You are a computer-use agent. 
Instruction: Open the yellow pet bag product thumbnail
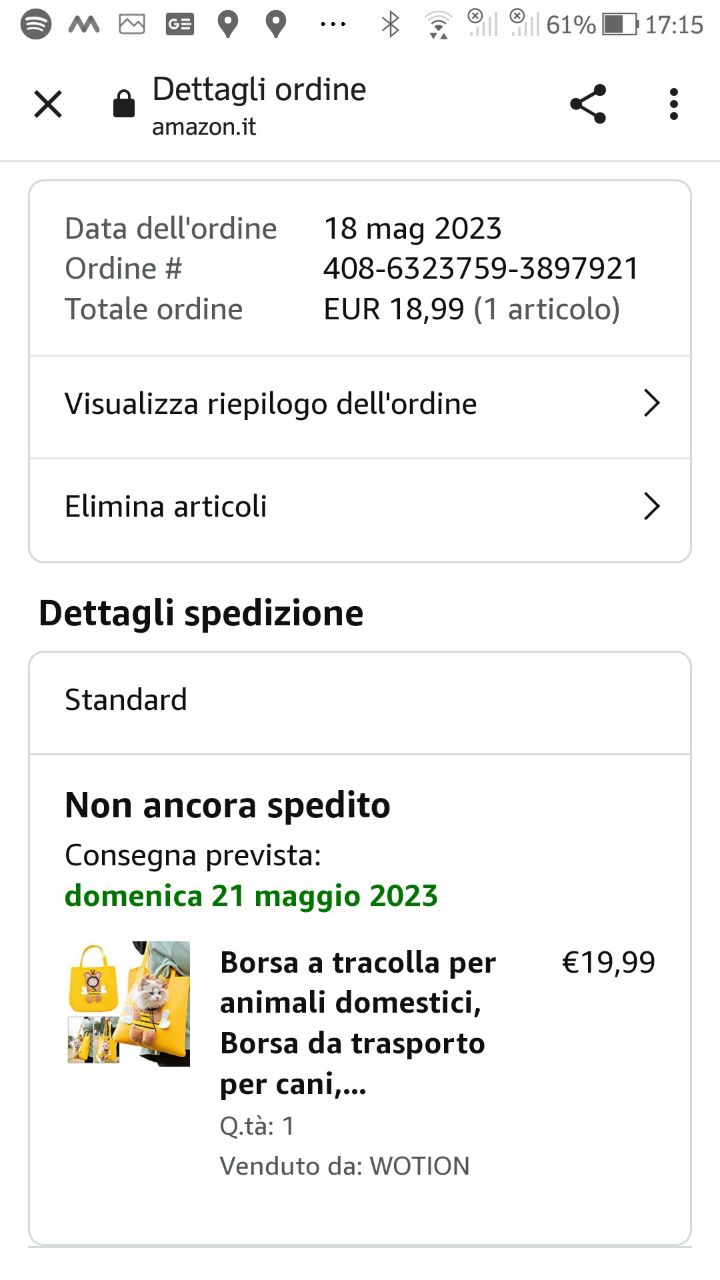(x=129, y=1003)
